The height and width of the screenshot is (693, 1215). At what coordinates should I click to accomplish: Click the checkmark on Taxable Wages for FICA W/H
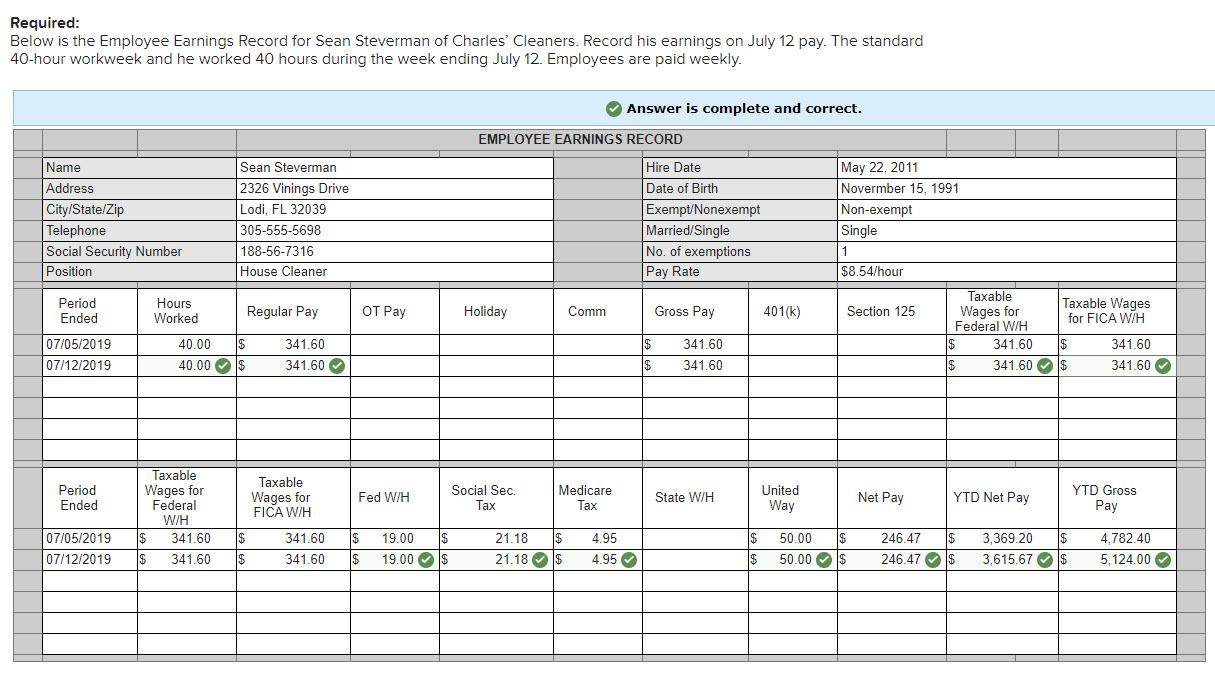tap(1161, 365)
